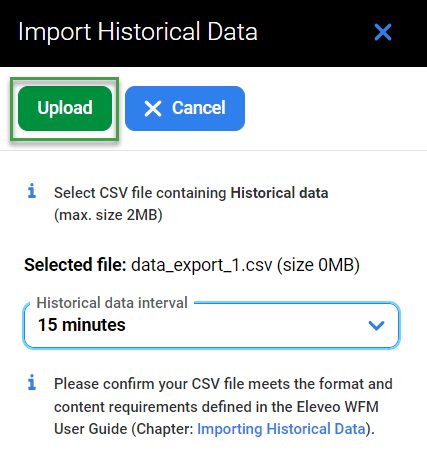
Task: Click the Eleveo WFM User Guide text
Action: pyautogui.click(x=216, y=418)
